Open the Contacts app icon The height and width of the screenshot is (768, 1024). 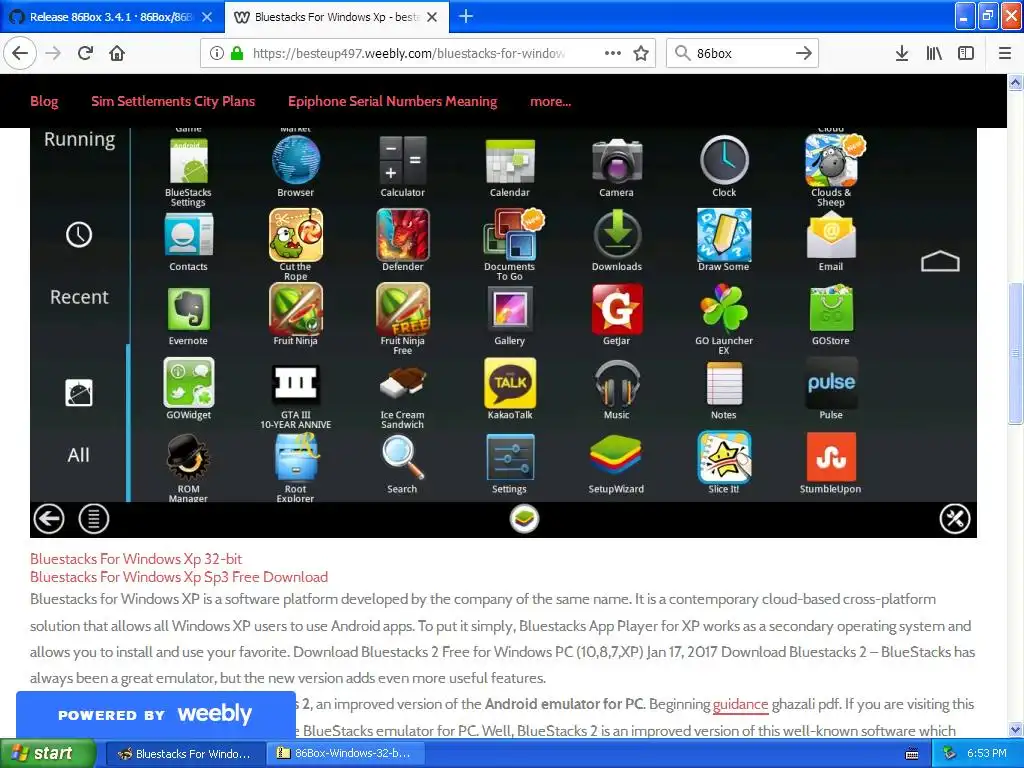188,235
